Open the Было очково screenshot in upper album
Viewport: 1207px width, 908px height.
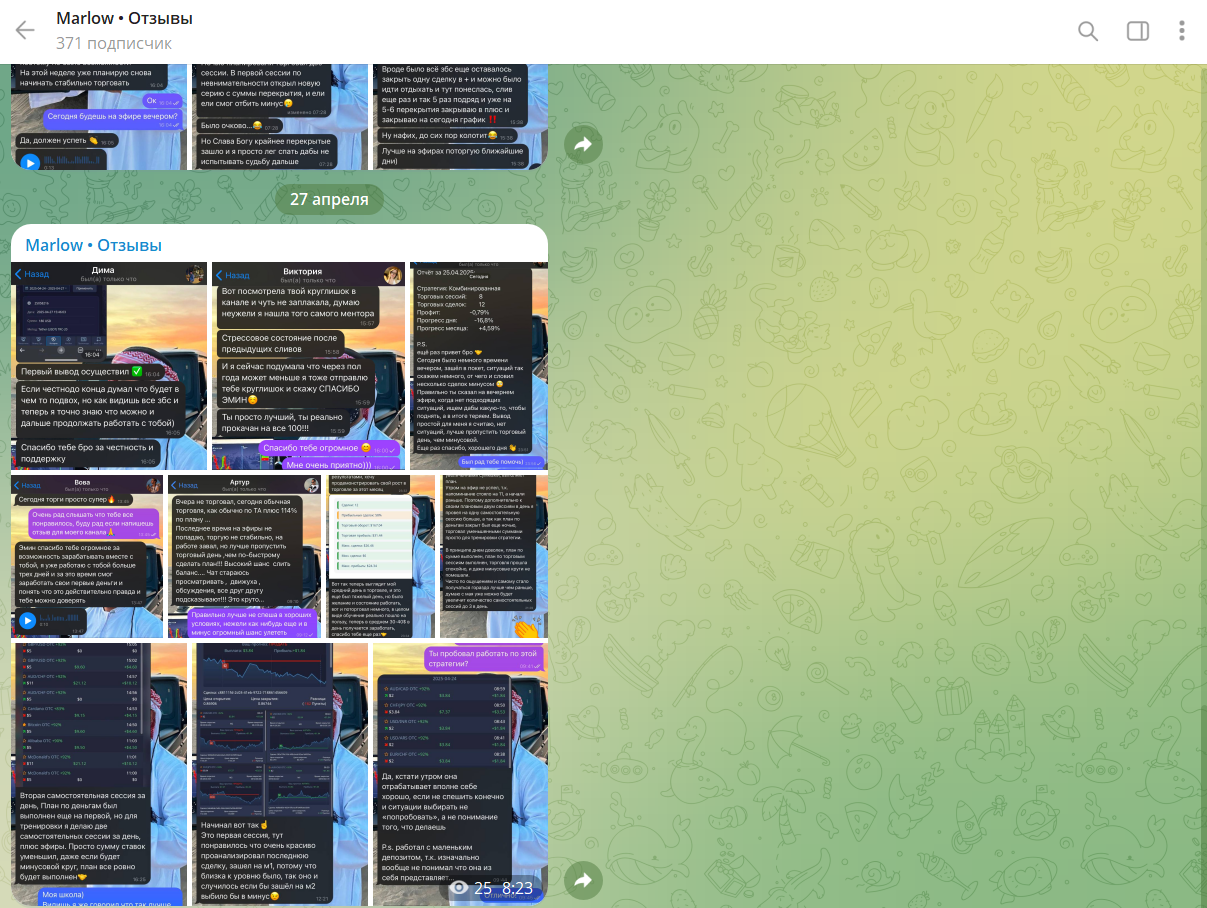(x=280, y=116)
